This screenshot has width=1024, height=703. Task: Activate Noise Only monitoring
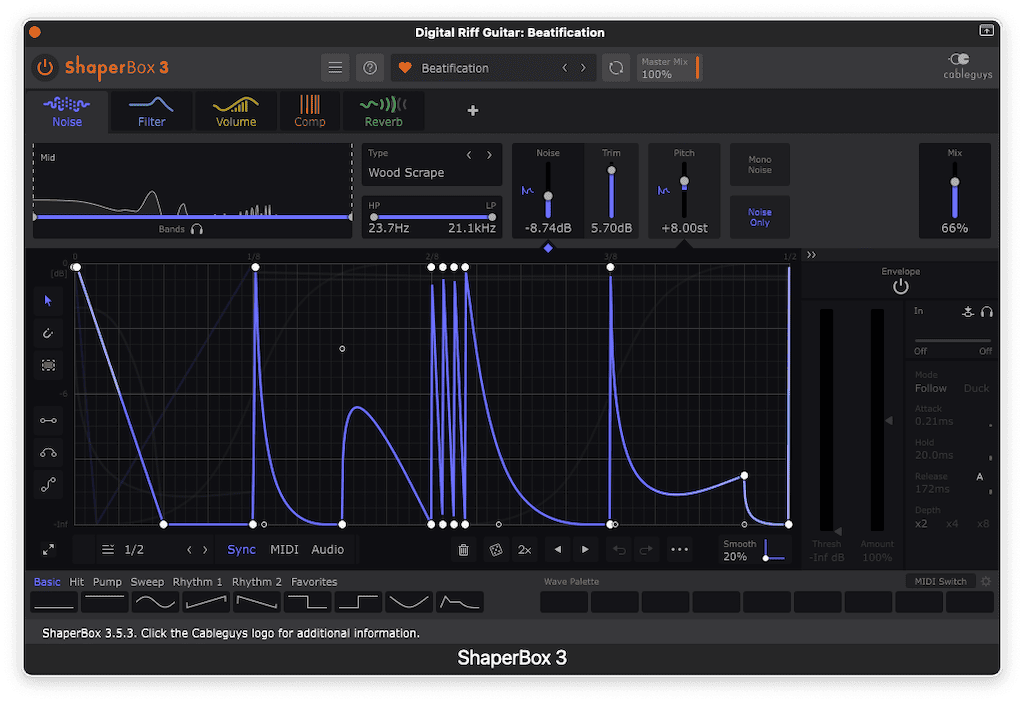tap(760, 217)
